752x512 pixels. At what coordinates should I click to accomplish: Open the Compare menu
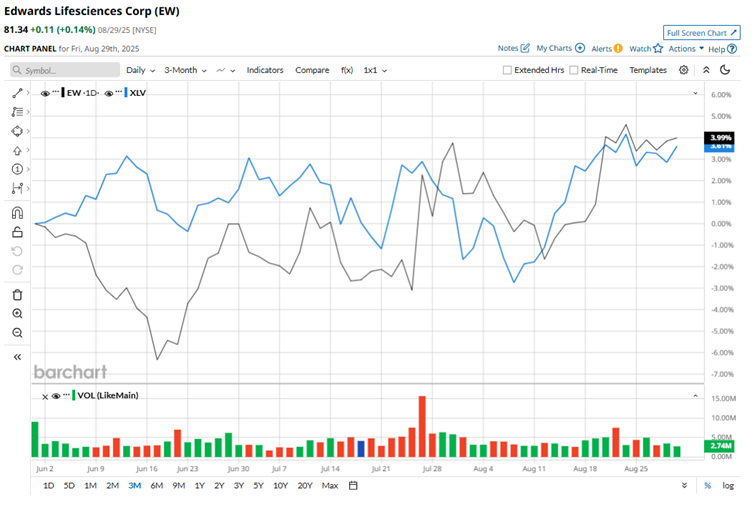(312, 70)
